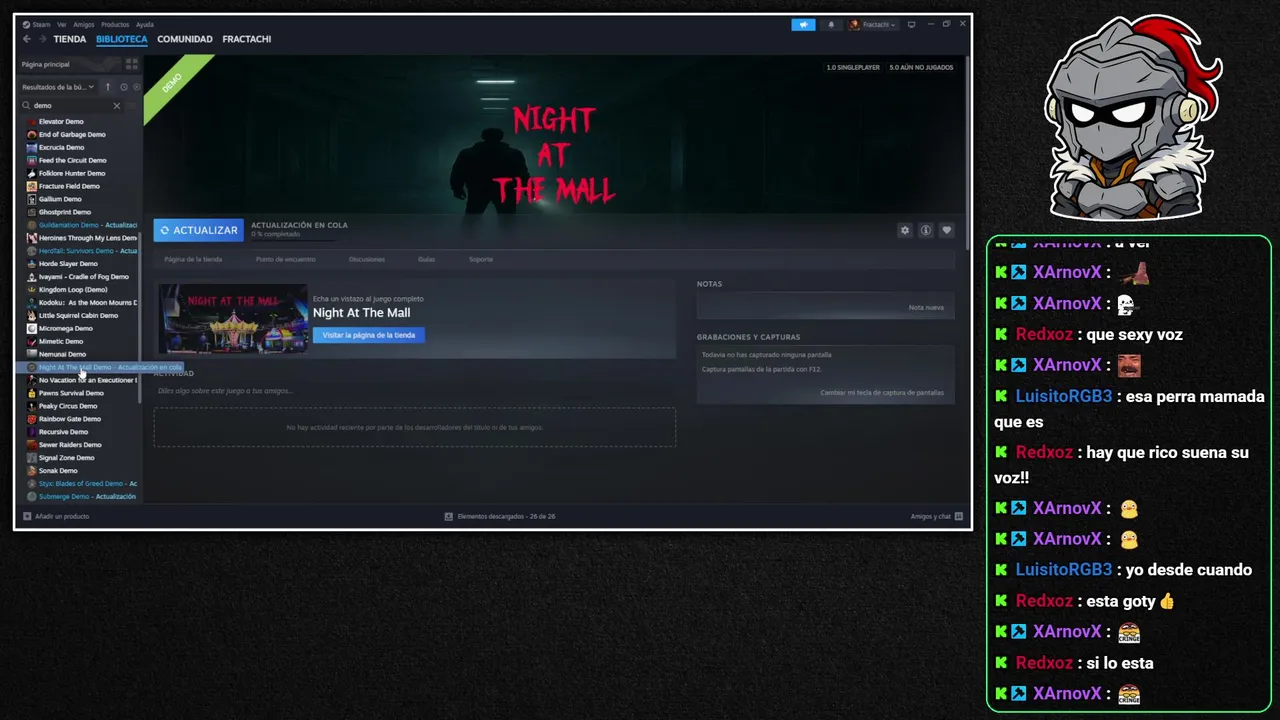Open the announcements megaphone button
This screenshot has height=720, width=1280.
tap(803, 25)
